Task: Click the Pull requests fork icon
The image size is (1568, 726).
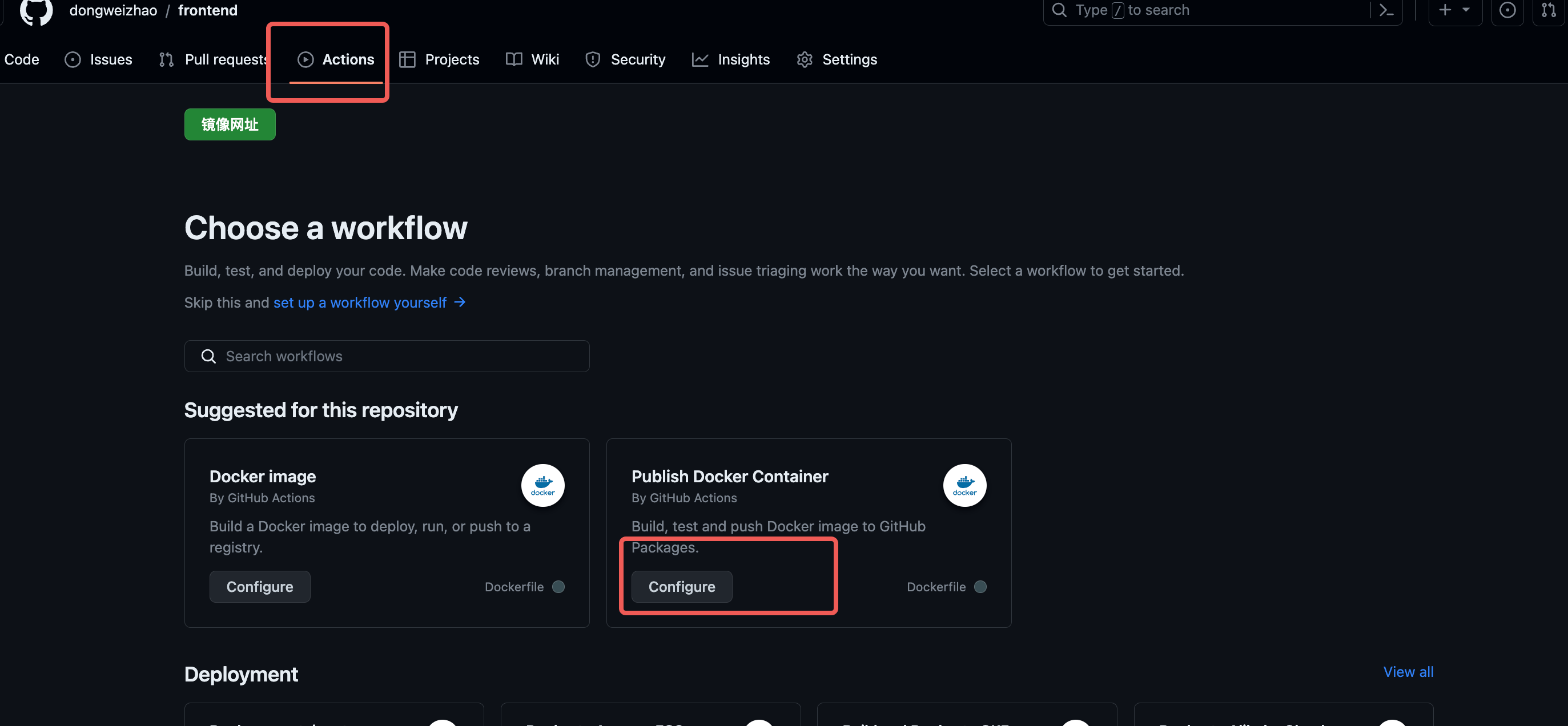Action: [x=167, y=59]
